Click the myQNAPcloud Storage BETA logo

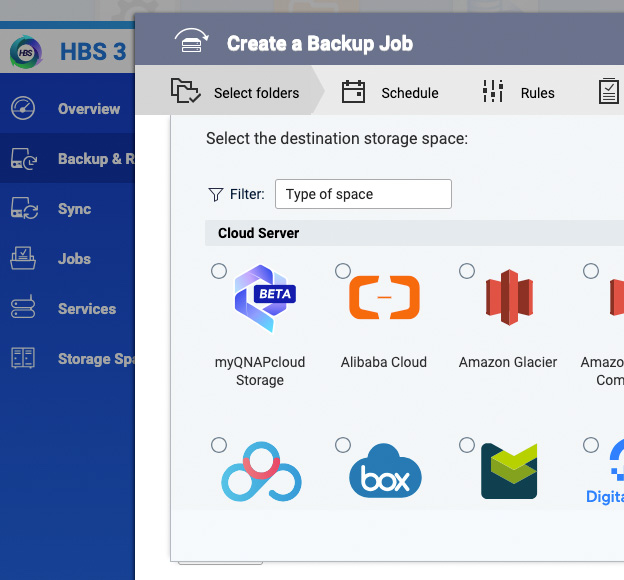[260, 298]
